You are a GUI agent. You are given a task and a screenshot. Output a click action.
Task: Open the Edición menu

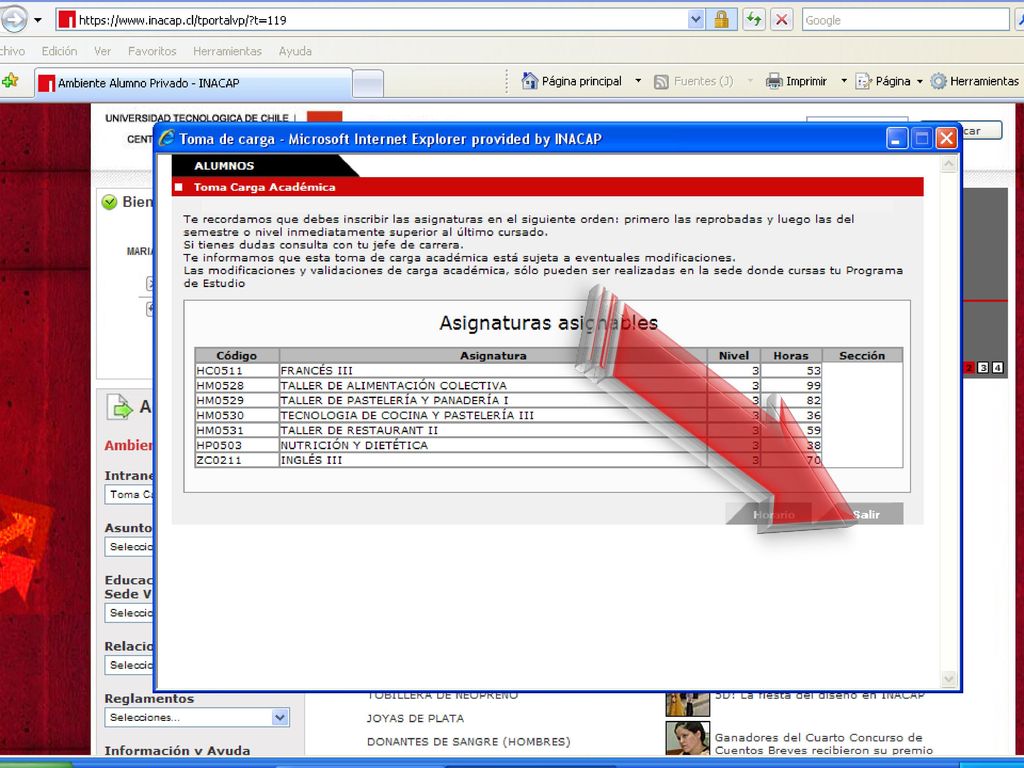click(59, 51)
